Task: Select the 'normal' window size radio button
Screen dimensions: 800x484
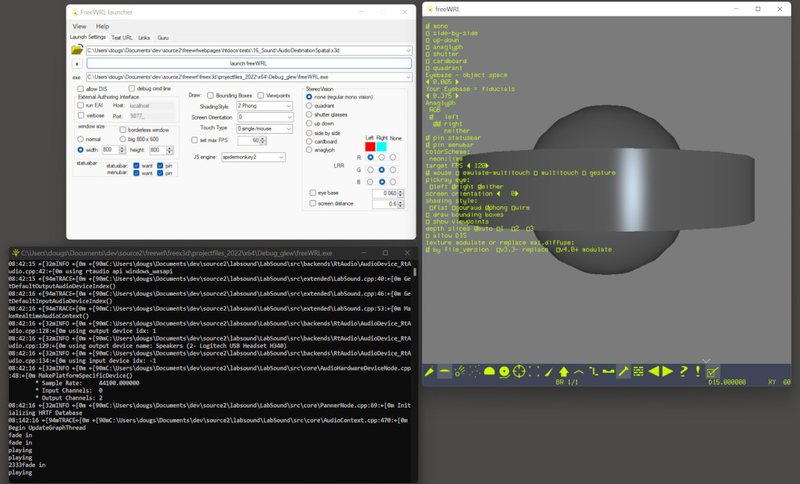Action: click(x=81, y=139)
